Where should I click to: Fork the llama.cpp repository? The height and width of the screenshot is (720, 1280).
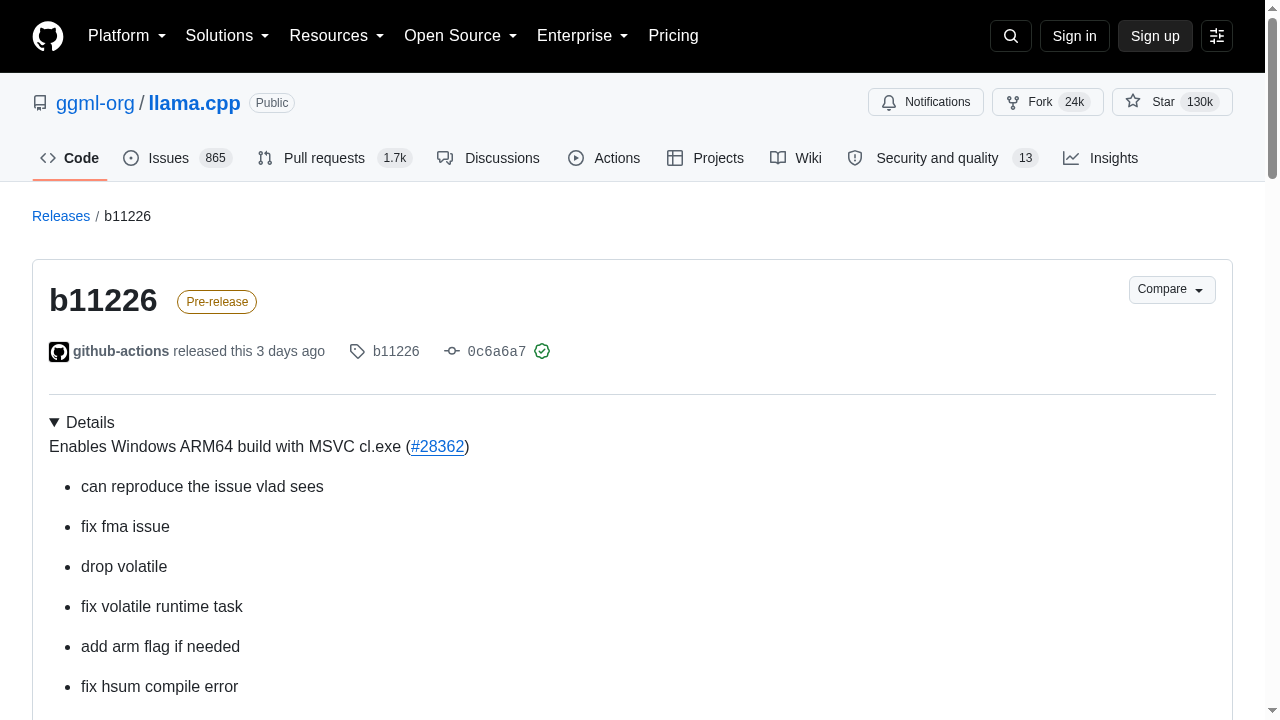click(1048, 102)
